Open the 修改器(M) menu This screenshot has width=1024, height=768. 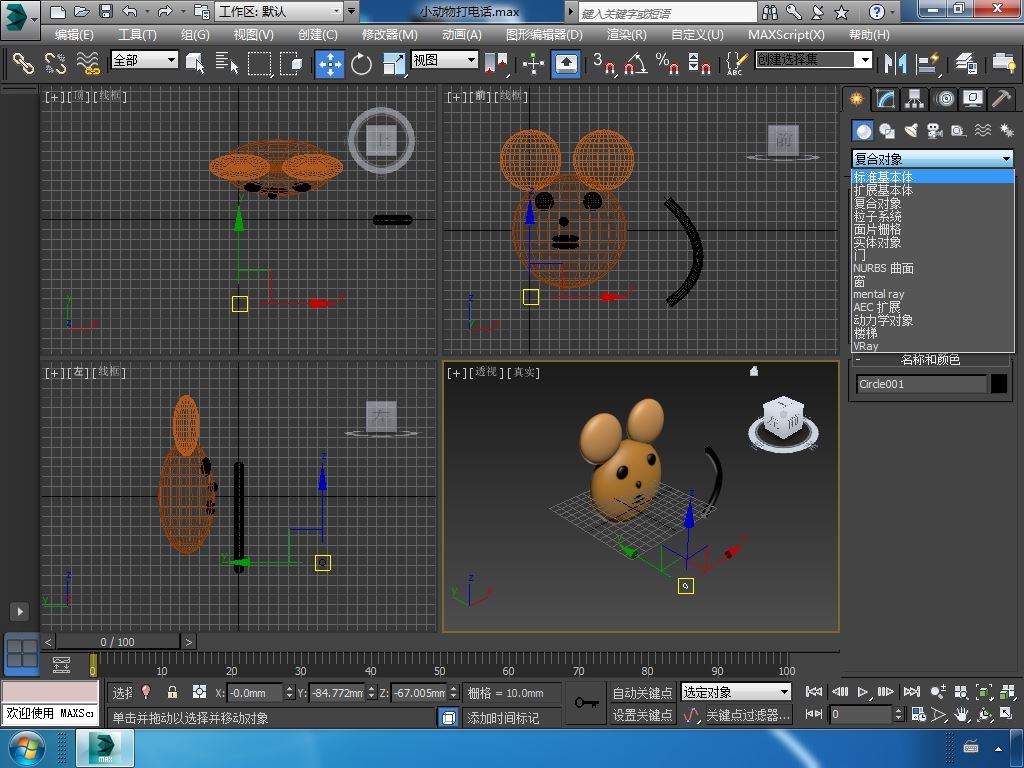coord(390,35)
